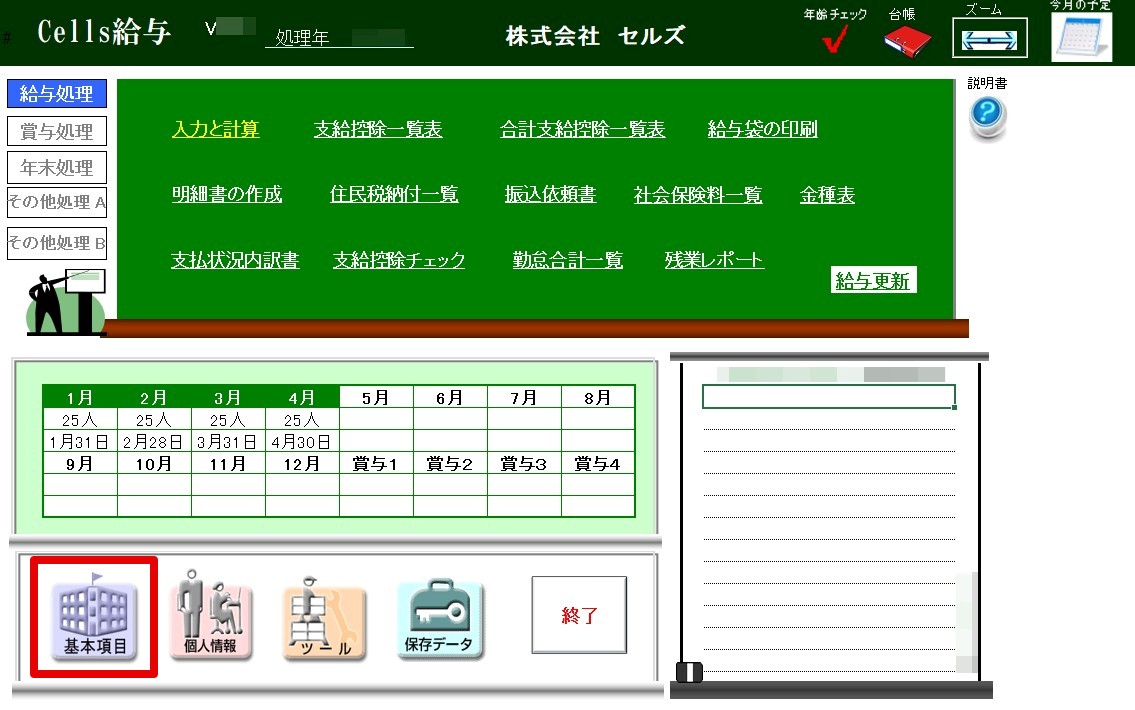This screenshot has width=1135, height=710.
Task: Open the 説明書 help question icon
Action: pyautogui.click(x=987, y=118)
